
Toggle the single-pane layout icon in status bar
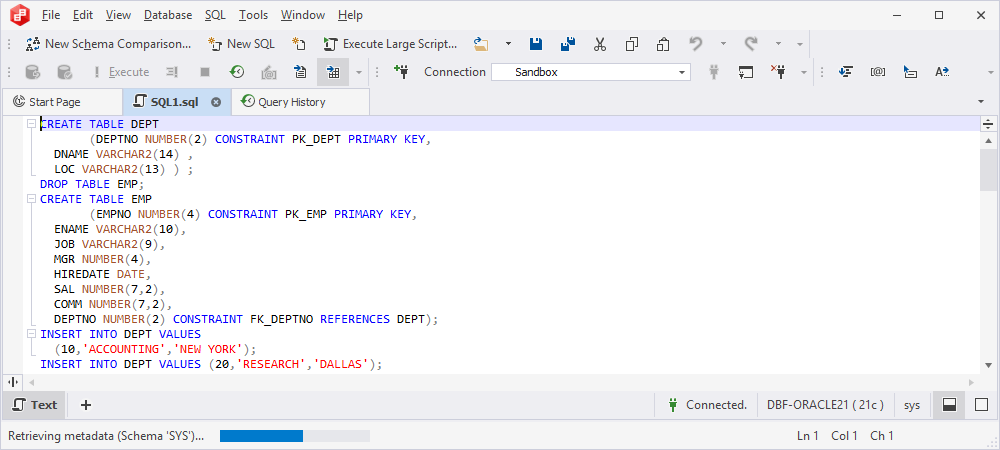(x=982, y=405)
